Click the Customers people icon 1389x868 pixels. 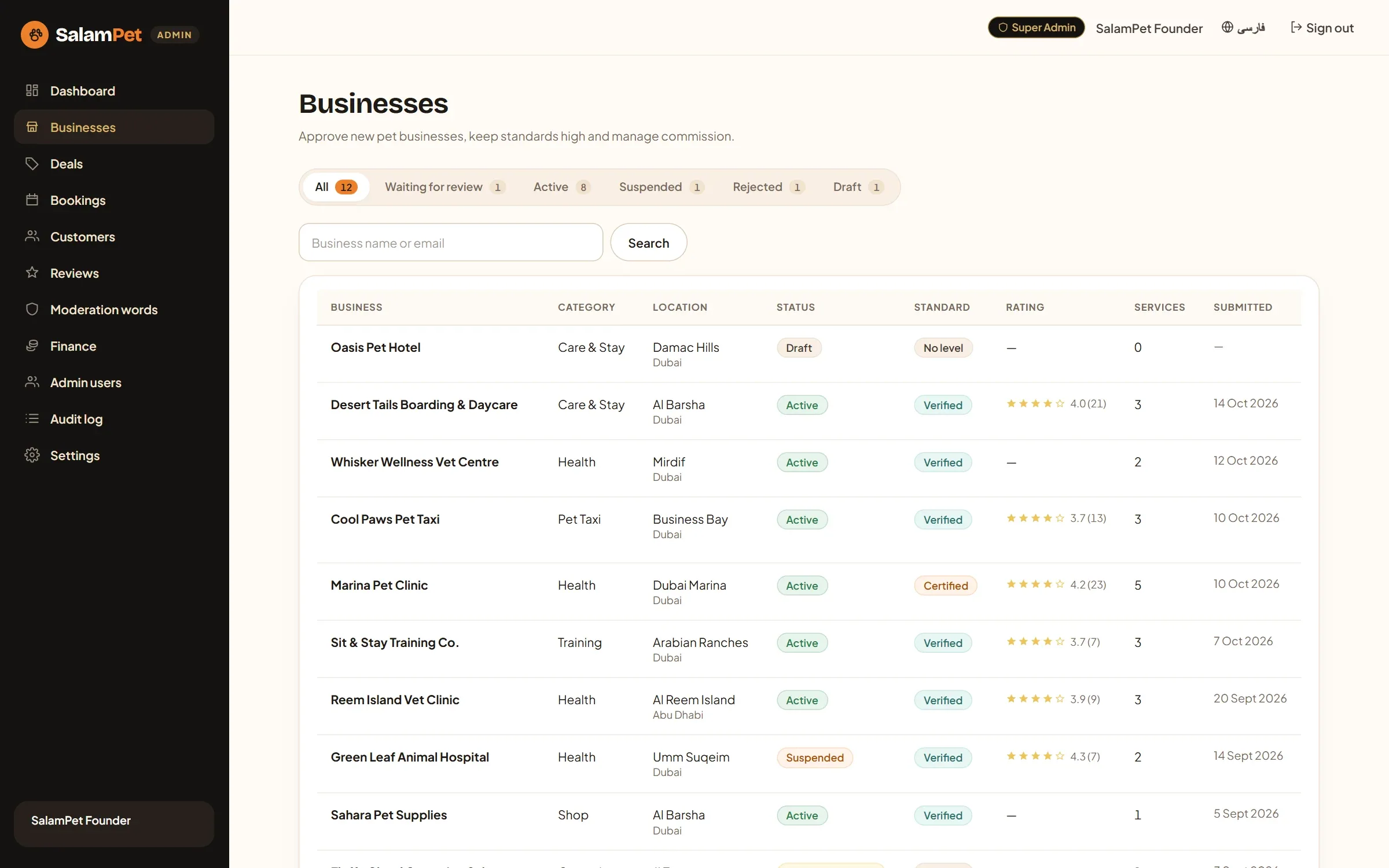32,236
